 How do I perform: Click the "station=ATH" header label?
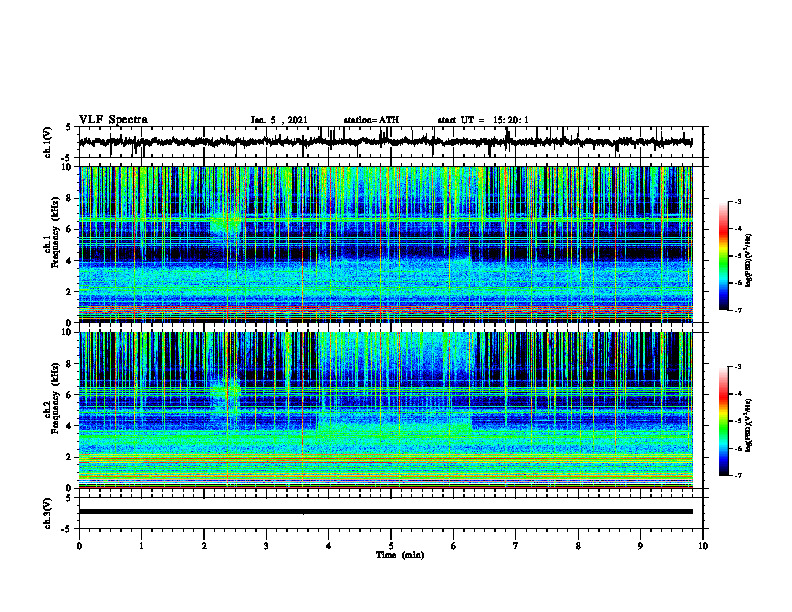click(x=371, y=120)
